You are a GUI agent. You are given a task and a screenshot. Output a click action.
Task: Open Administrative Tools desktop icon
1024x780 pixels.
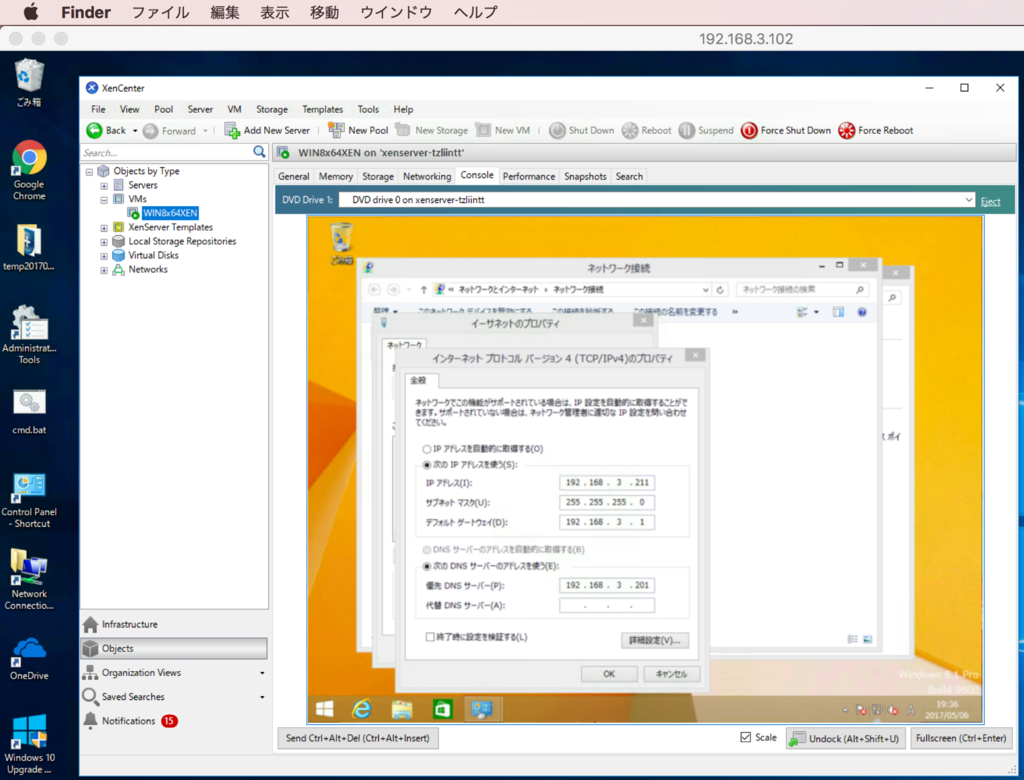coord(29,334)
